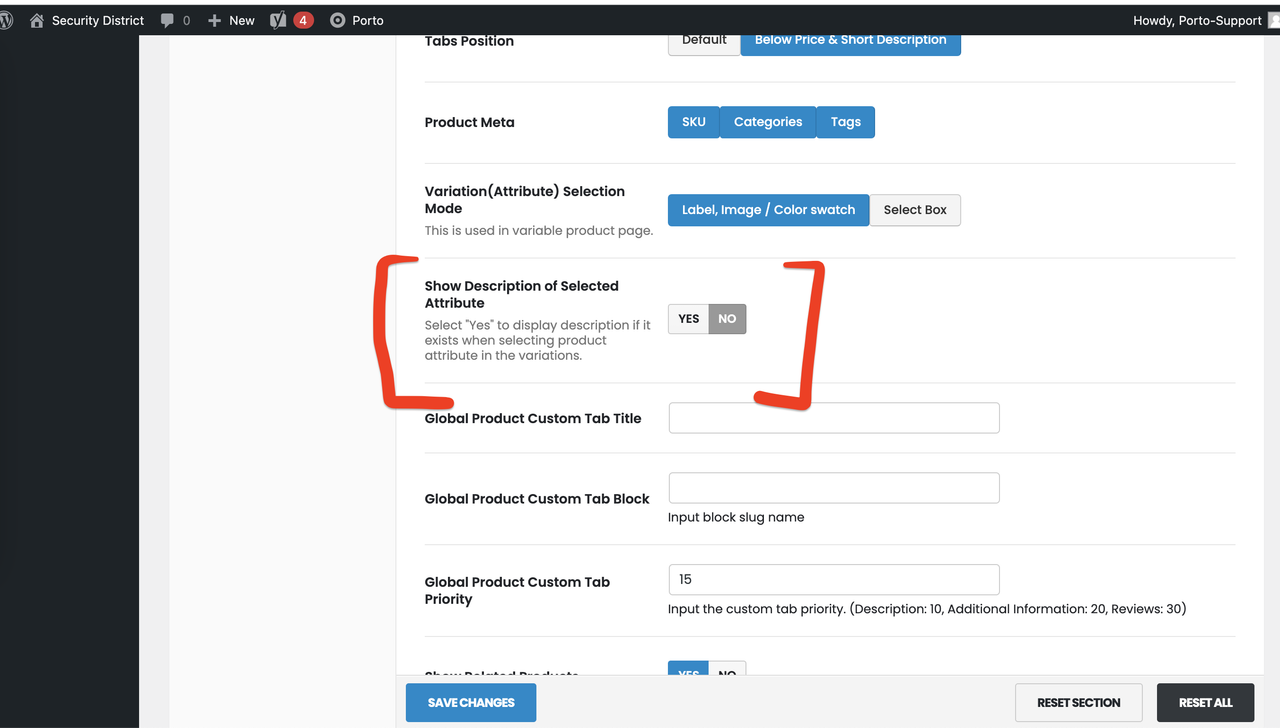1280x728 pixels.
Task: Click the plus icon for New
Action: (214, 20)
